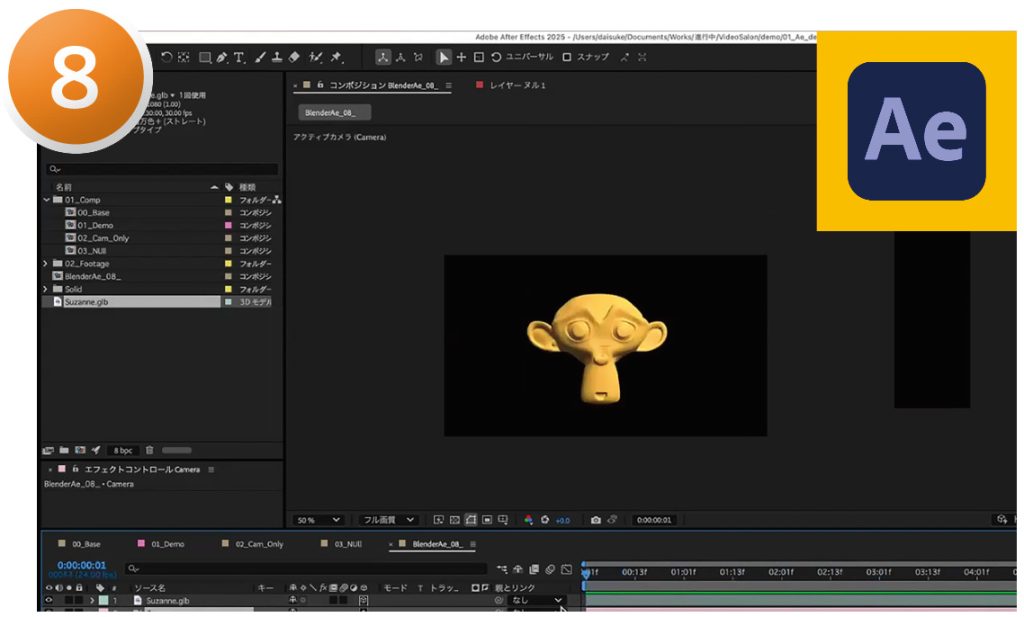Click the BlenderAe_08_ breadcrumb button in the viewer
The image size is (1024, 617).
(334, 113)
